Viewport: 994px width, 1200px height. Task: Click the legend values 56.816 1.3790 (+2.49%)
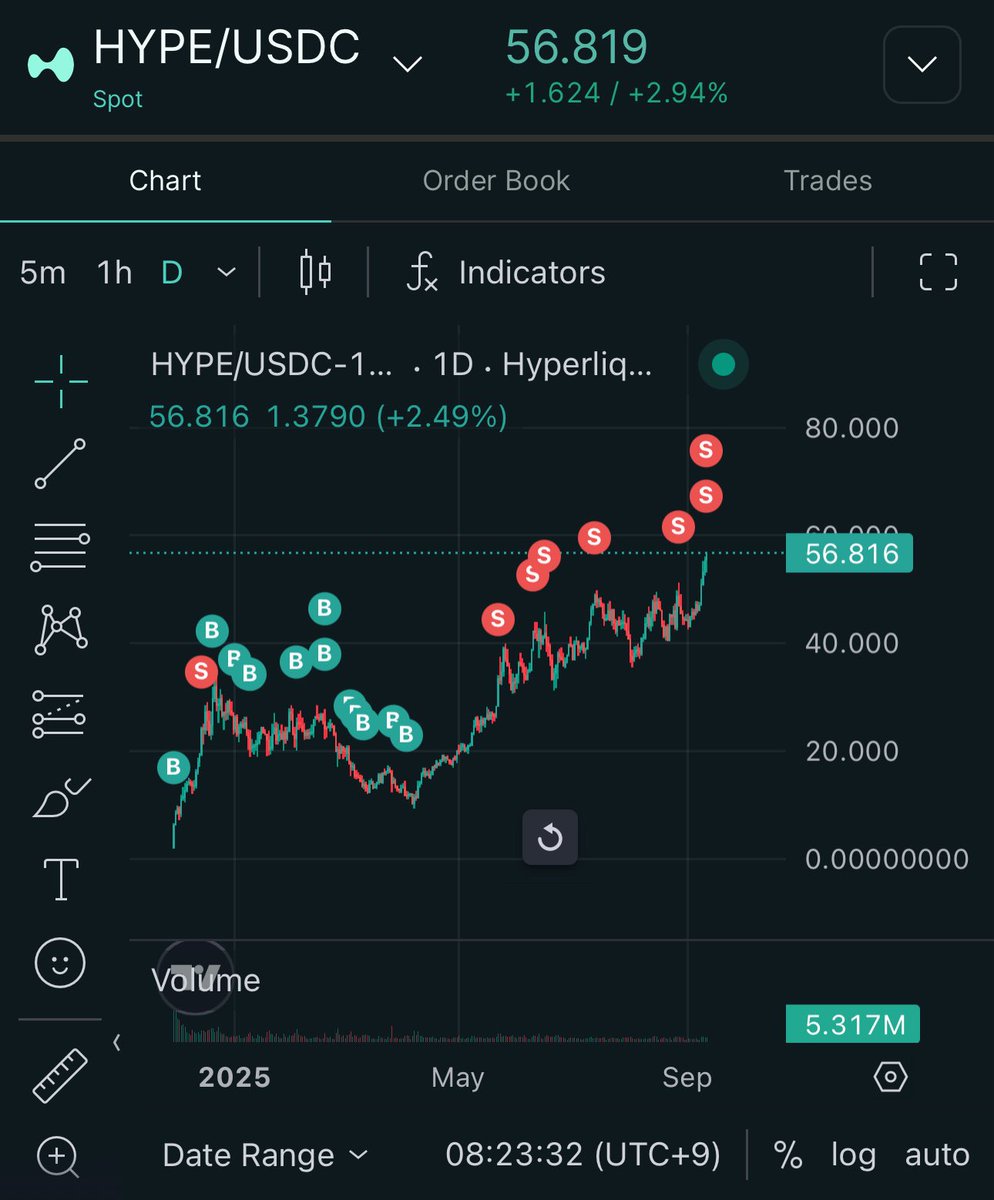click(x=328, y=416)
